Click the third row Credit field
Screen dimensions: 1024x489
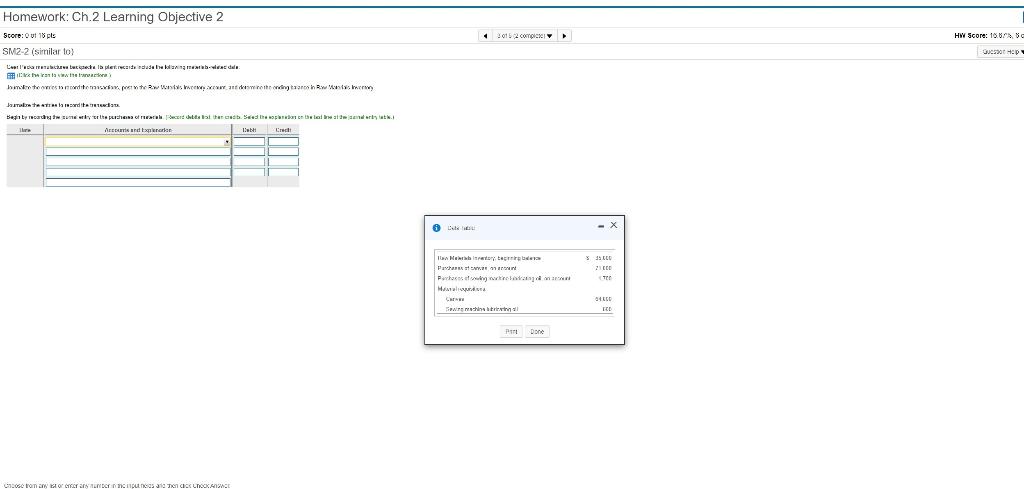[x=283, y=161]
